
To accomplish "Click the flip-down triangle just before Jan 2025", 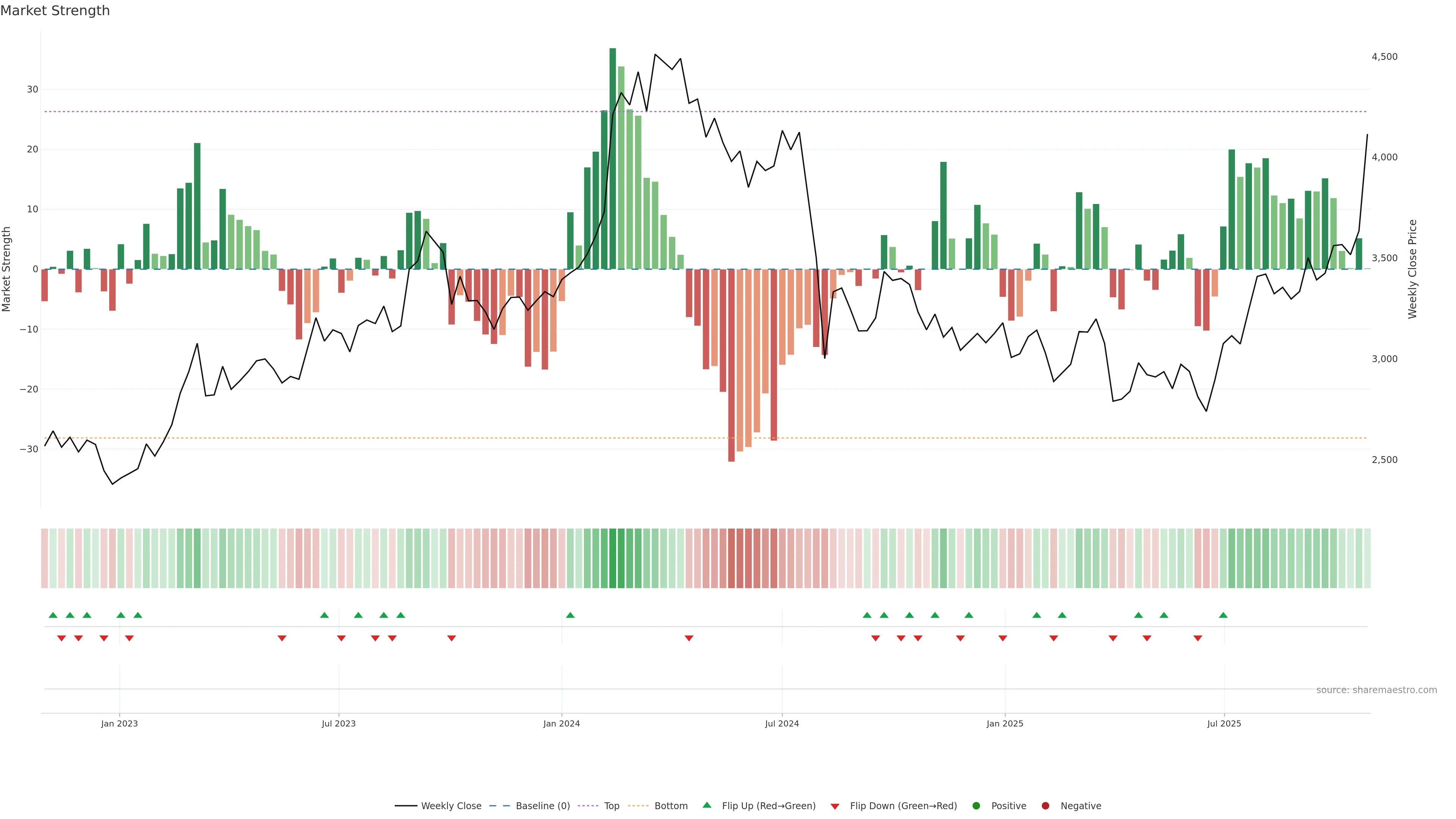I will click(x=1003, y=638).
